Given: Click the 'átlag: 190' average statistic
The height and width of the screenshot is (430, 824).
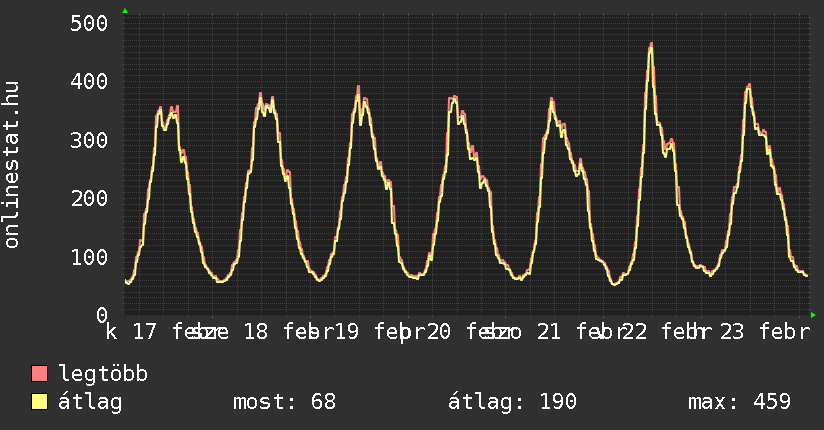Looking at the screenshot, I should tap(511, 402).
